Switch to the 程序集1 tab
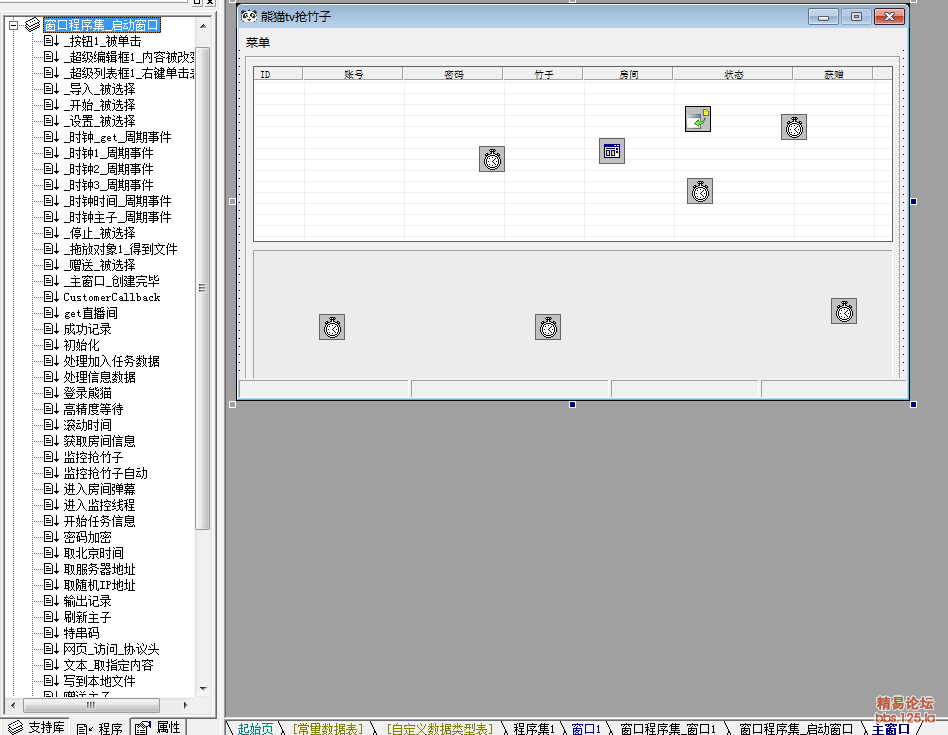Viewport: 948px width, 735px height. point(534,728)
